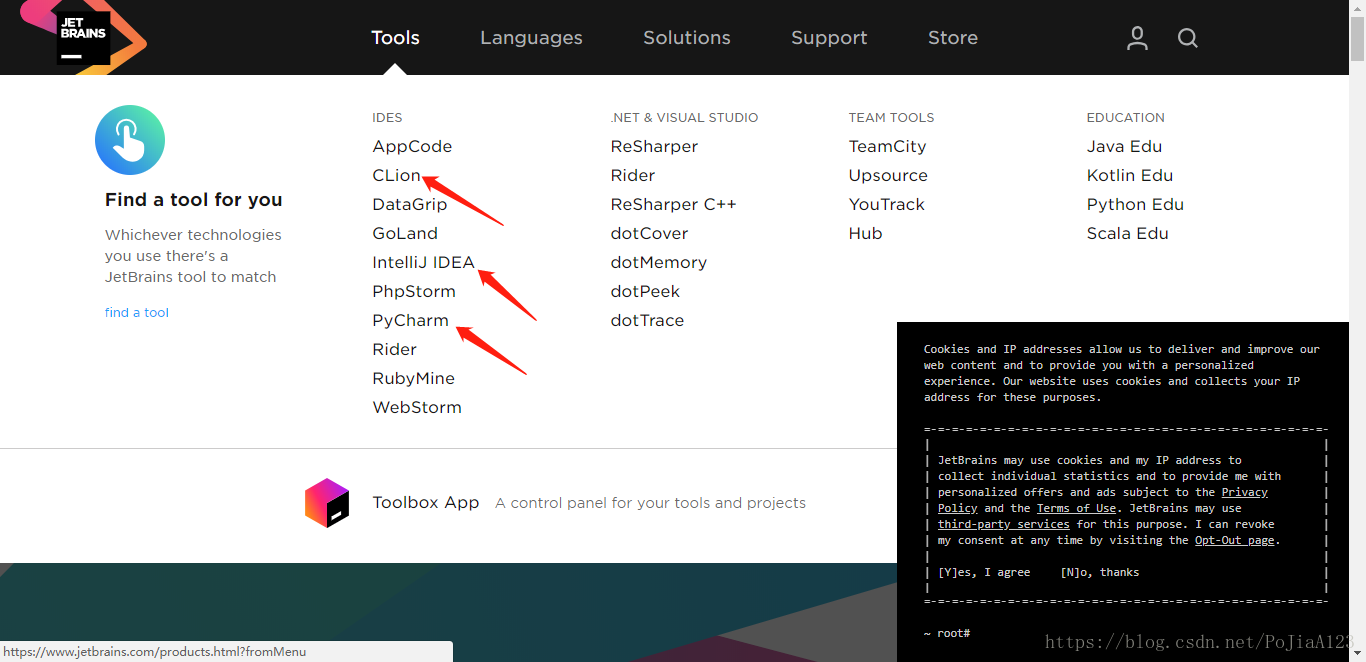Open the GoLand product link

pos(405,233)
